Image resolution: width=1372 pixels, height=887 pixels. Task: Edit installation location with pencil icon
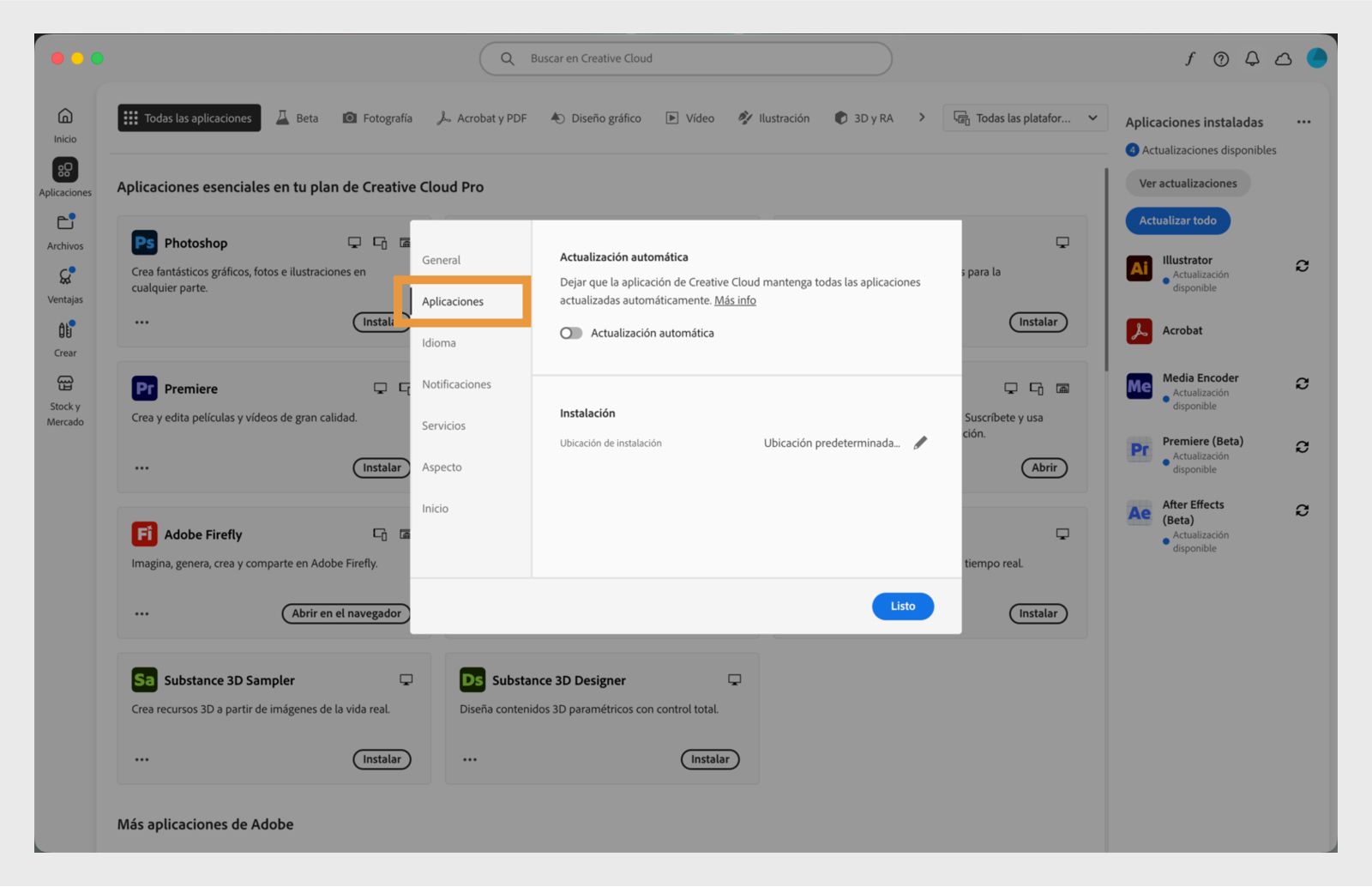[x=920, y=443]
